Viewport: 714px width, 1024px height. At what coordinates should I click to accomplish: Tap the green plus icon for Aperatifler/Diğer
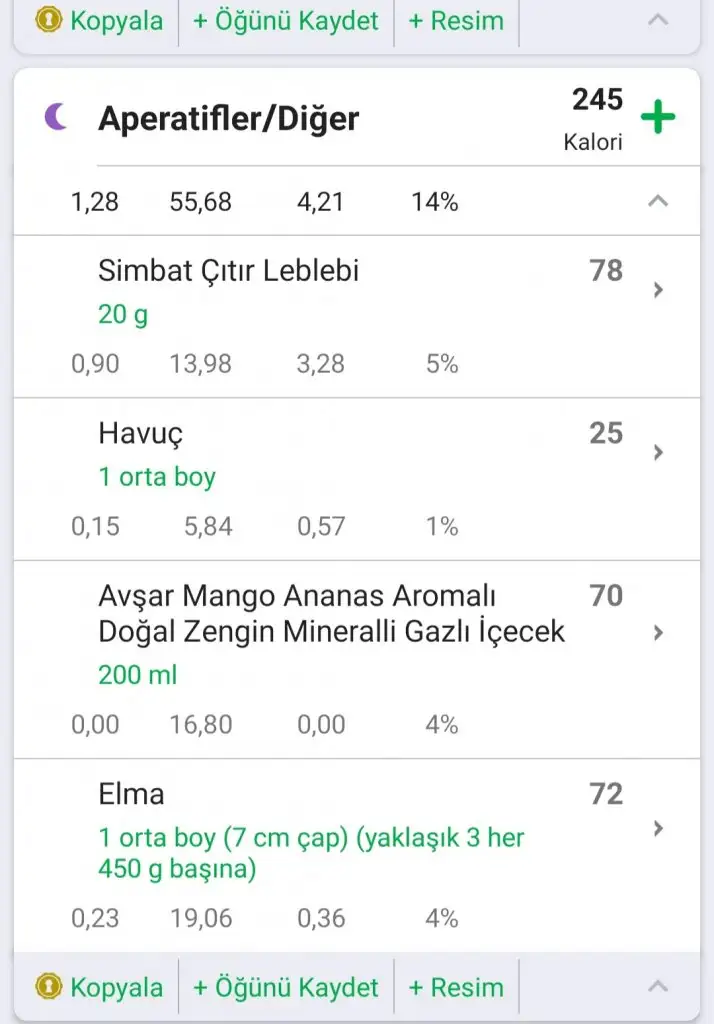click(x=657, y=117)
